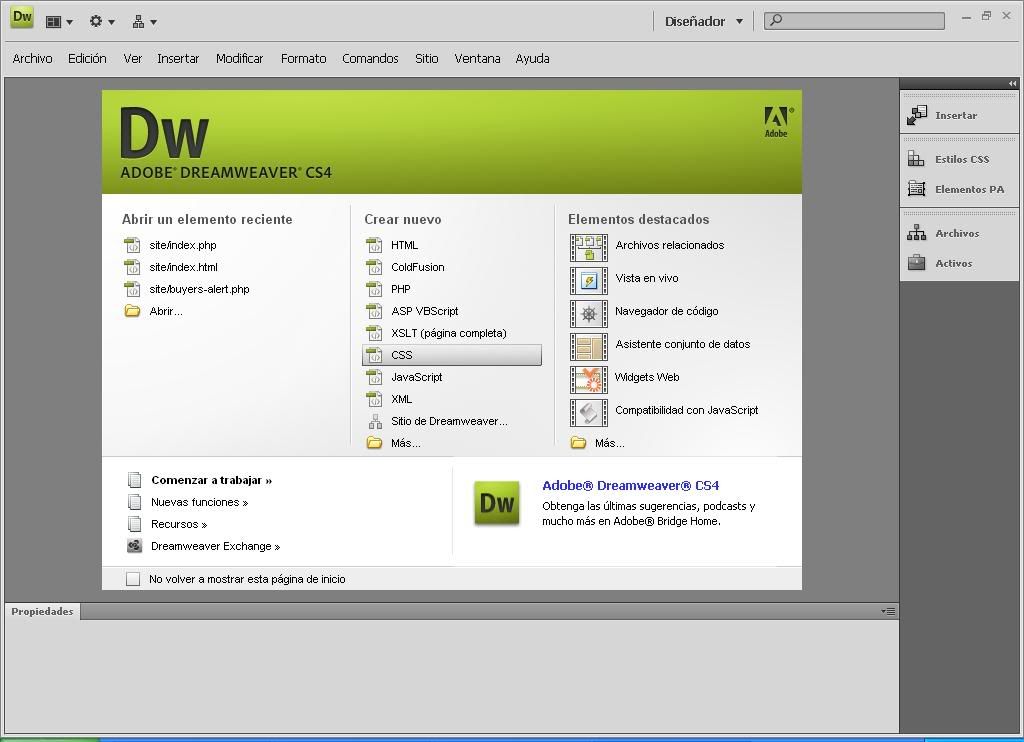Click the Dreamweaver Exchange icon
Screen dimensions: 1024x742
[x=135, y=545]
